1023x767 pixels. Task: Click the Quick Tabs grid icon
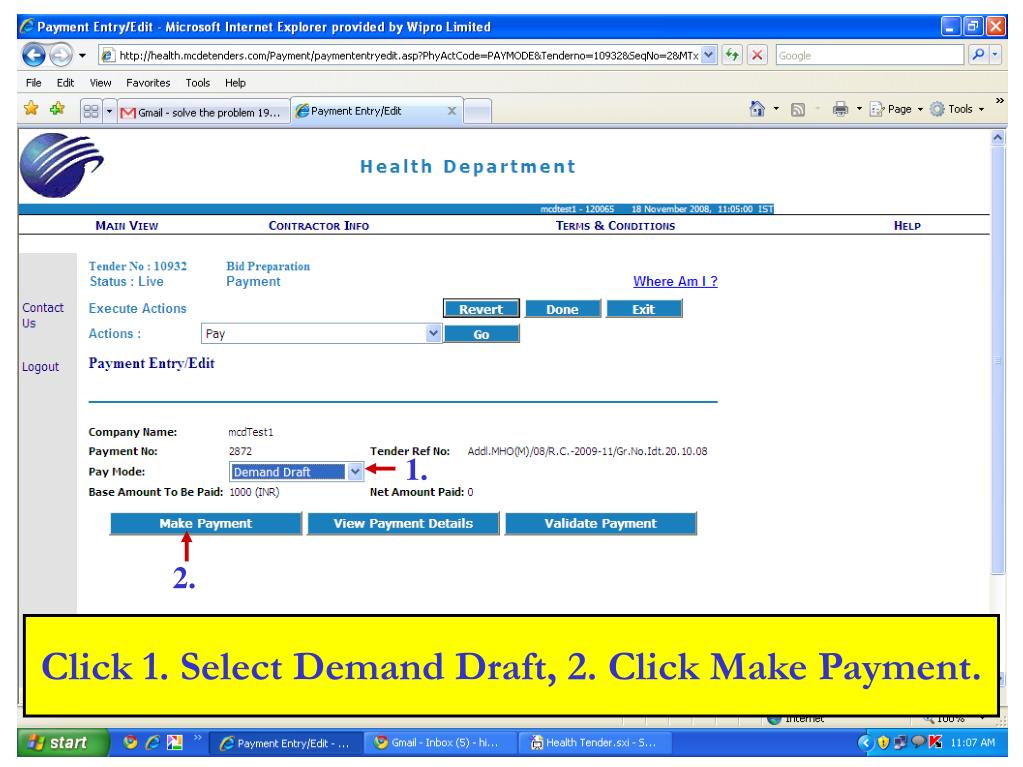coord(91,112)
